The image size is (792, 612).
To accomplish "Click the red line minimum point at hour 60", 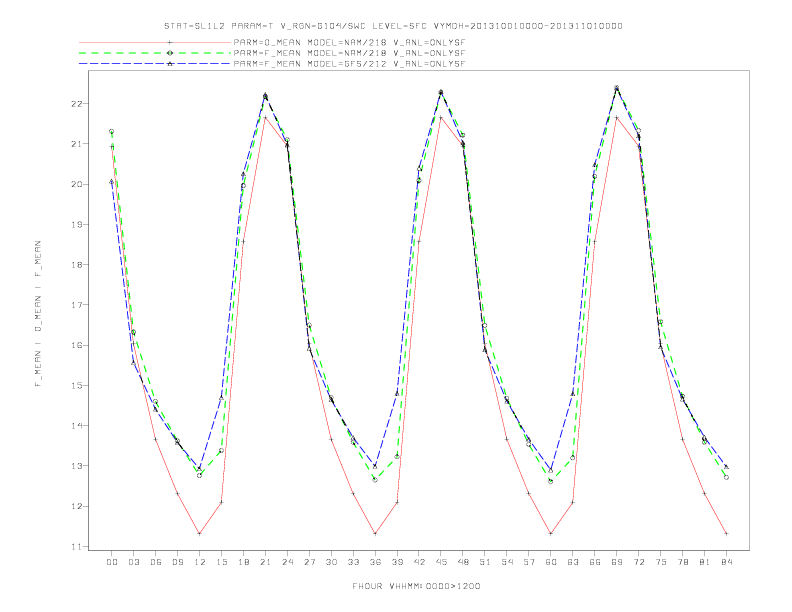I will point(551,534).
